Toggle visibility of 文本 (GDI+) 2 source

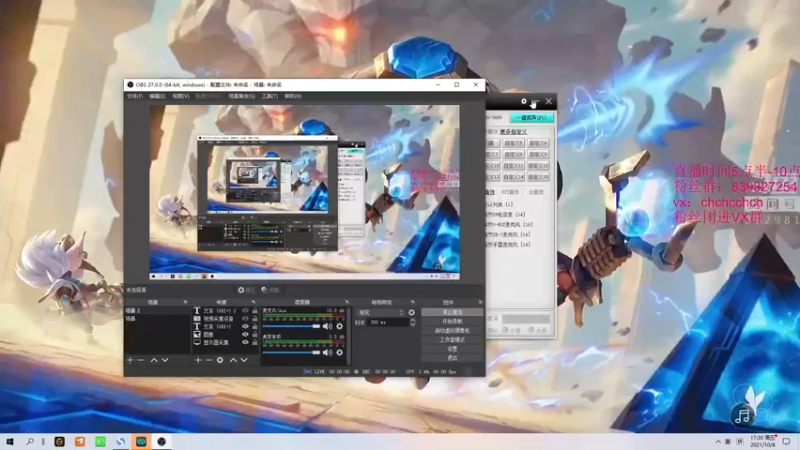point(245,311)
